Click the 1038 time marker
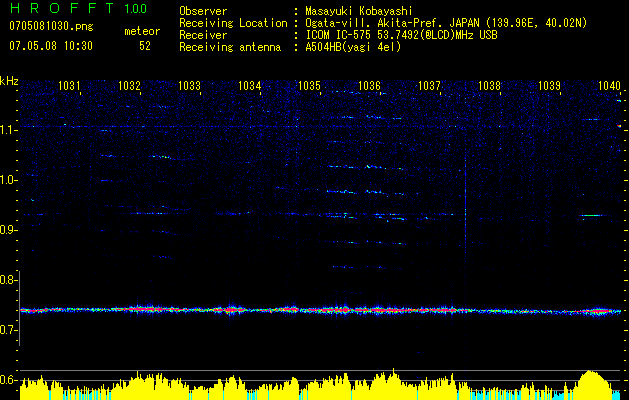 tap(489, 85)
